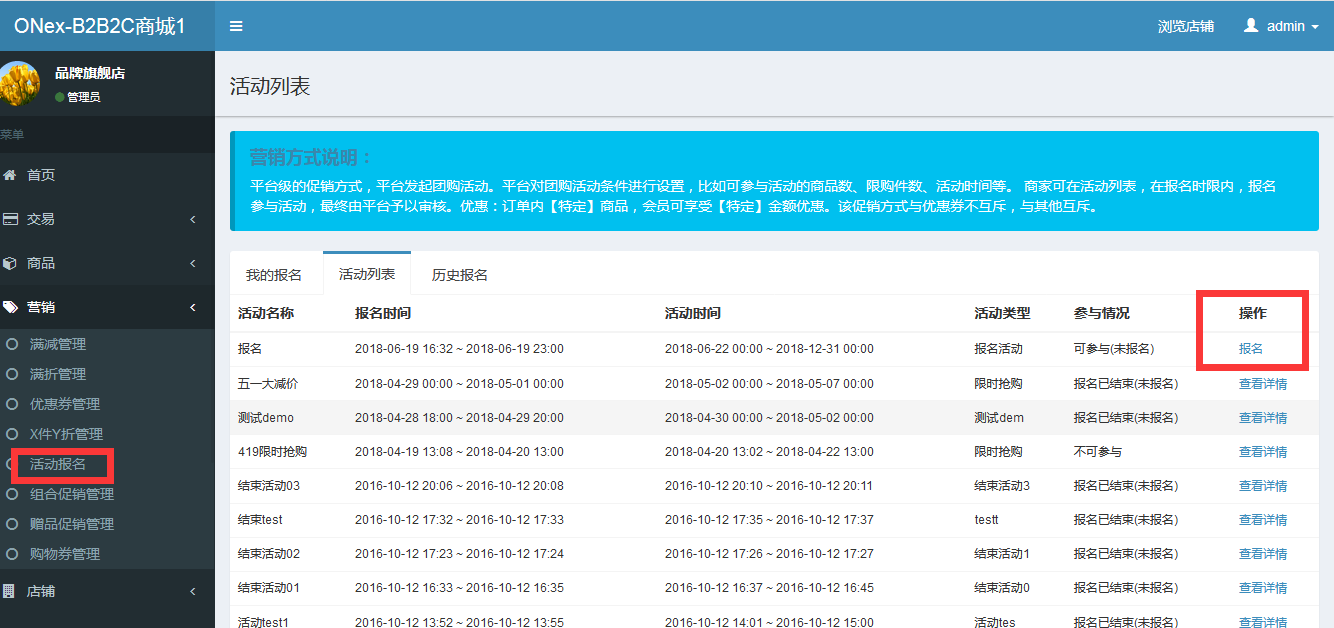
Task: Expand the 店铺 menu chevron
Action: (193, 591)
